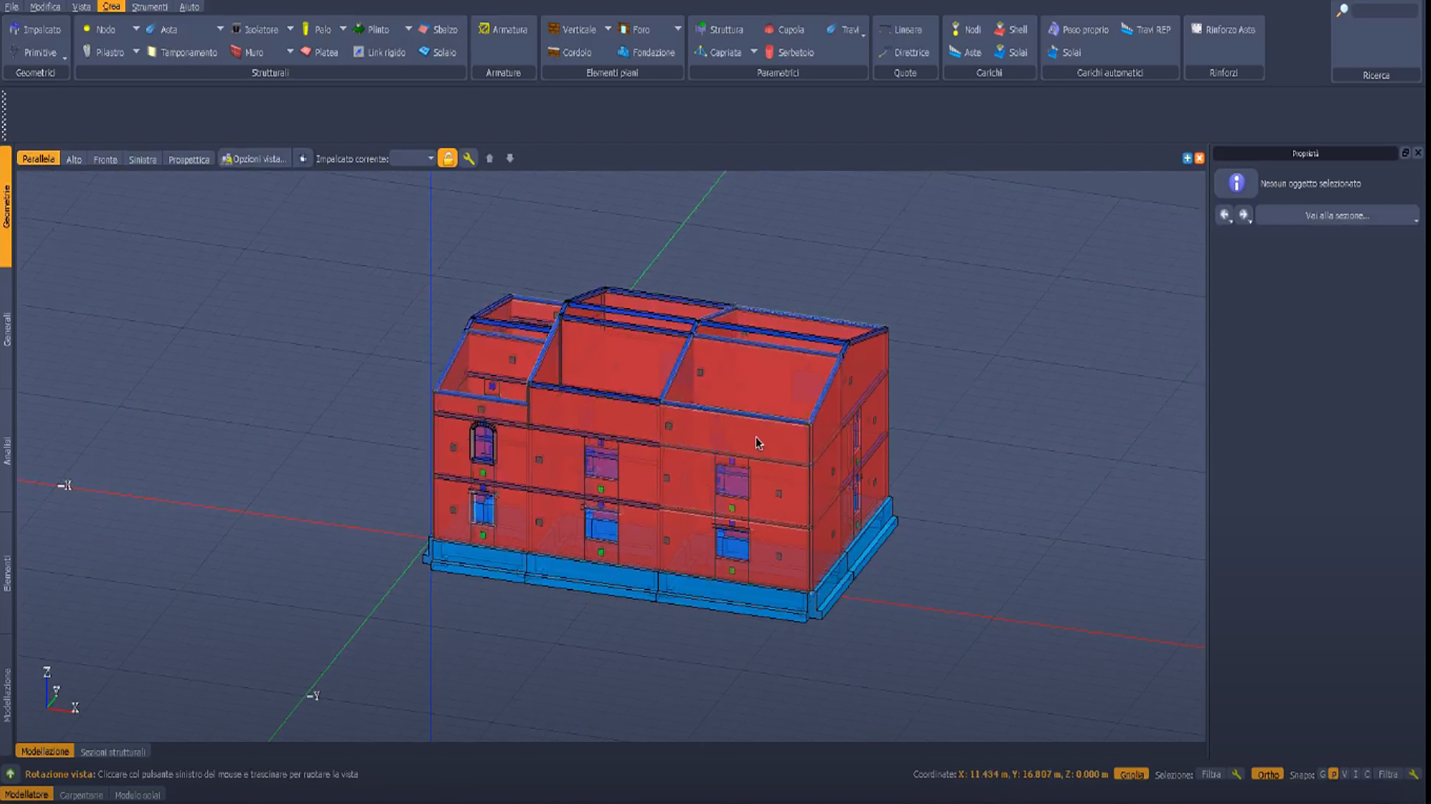Select the Pilastro tool
The width and height of the screenshot is (1431, 804).
point(103,52)
